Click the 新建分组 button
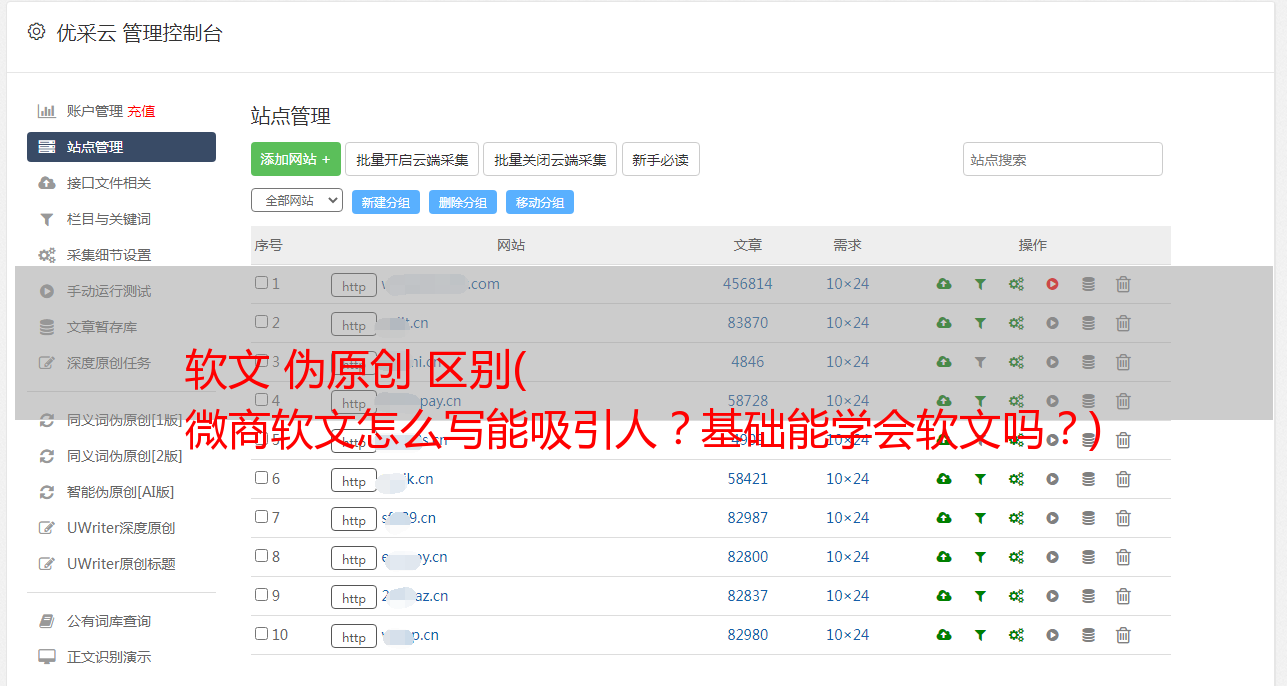Image resolution: width=1287 pixels, height=686 pixels. pyautogui.click(x=386, y=202)
